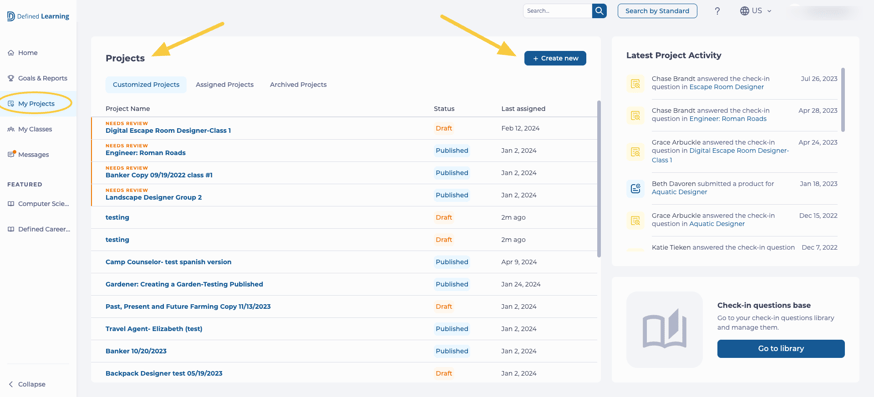Click the open book library illustration
Viewport: 874px width, 397px height.
click(664, 330)
